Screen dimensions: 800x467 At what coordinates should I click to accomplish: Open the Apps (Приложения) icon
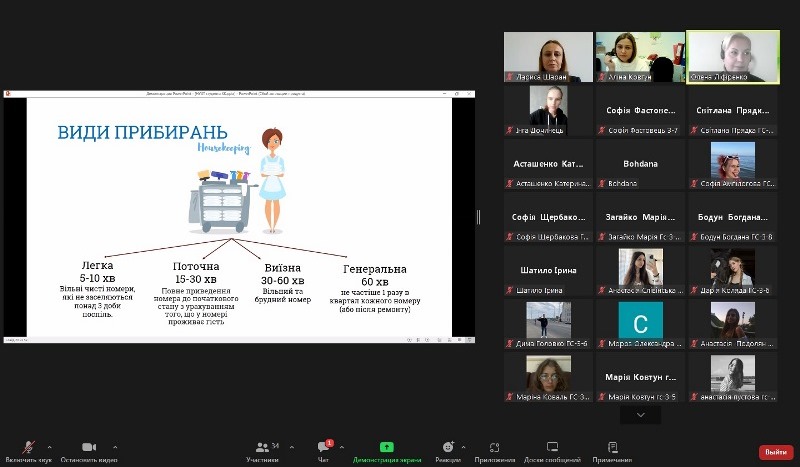(x=494, y=448)
